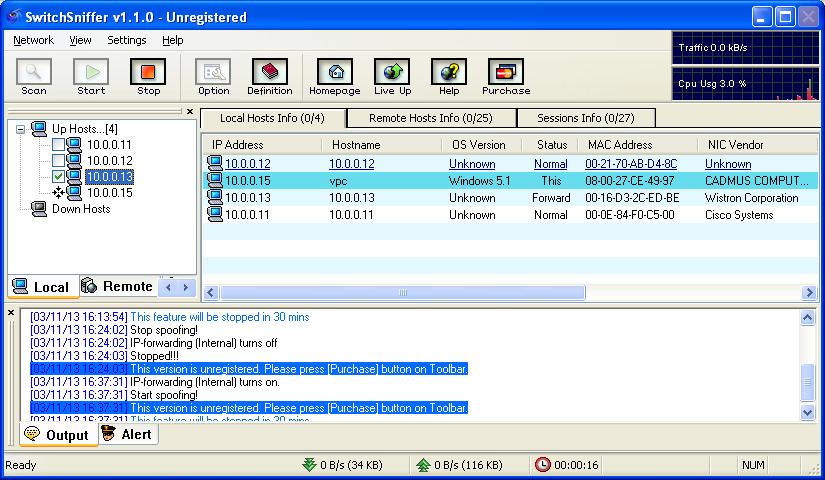The image size is (825, 480).
Task: Select tree item 10.0.0.13
Action: click(109, 176)
